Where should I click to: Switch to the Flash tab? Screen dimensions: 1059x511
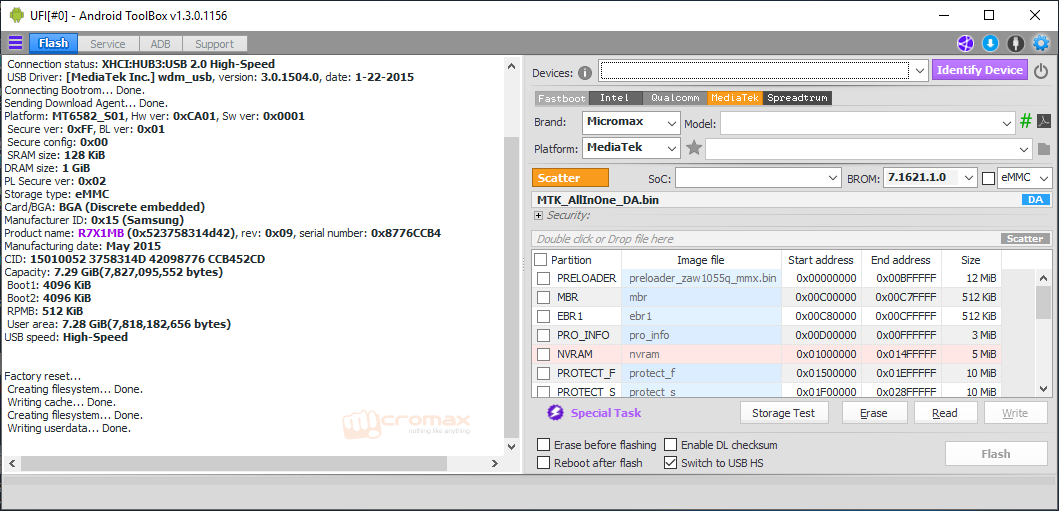coord(53,43)
